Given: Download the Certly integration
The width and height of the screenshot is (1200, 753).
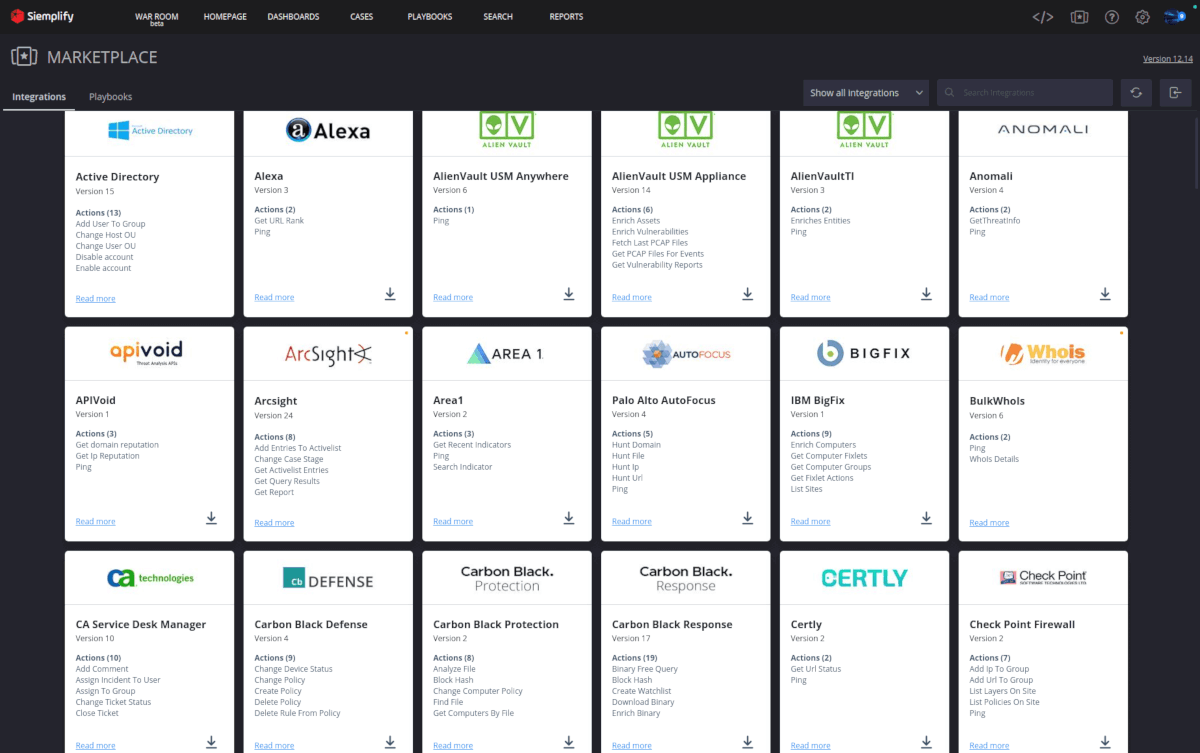Looking at the screenshot, I should pyautogui.click(x=926, y=742).
